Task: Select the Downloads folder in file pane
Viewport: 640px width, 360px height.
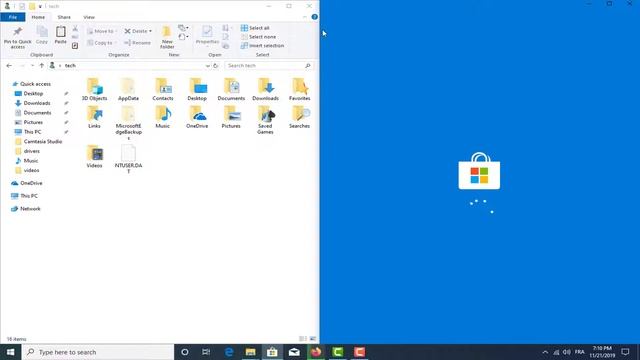Action: coord(265,89)
